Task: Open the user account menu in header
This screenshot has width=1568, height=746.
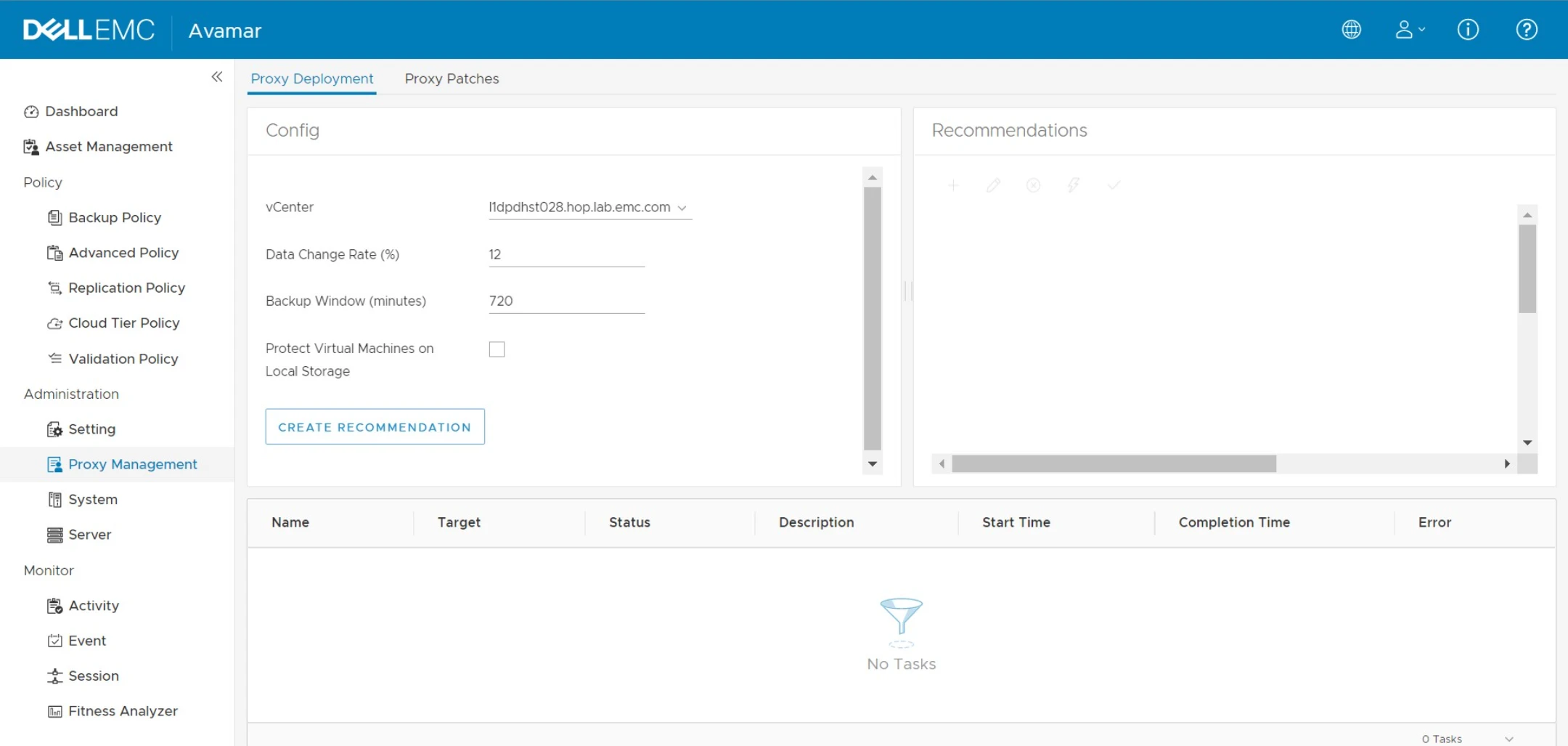Action: coord(1410,30)
